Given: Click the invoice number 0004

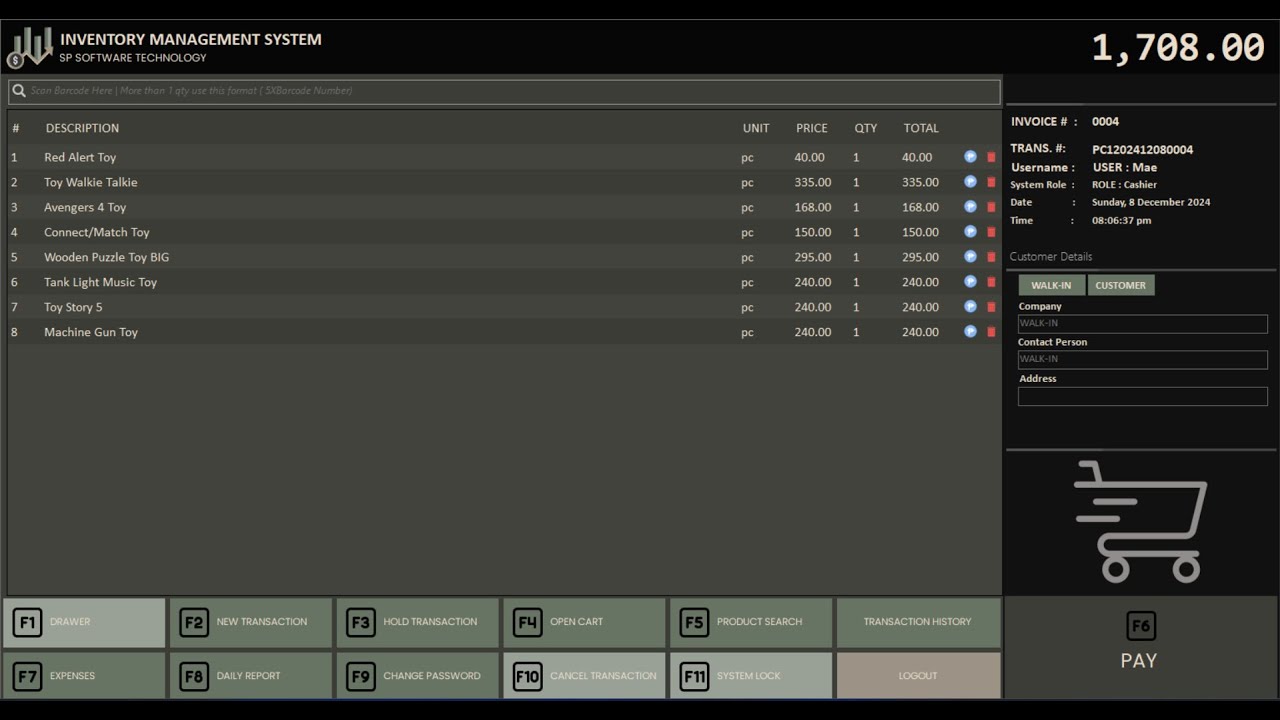Looking at the screenshot, I should 1105,122.
